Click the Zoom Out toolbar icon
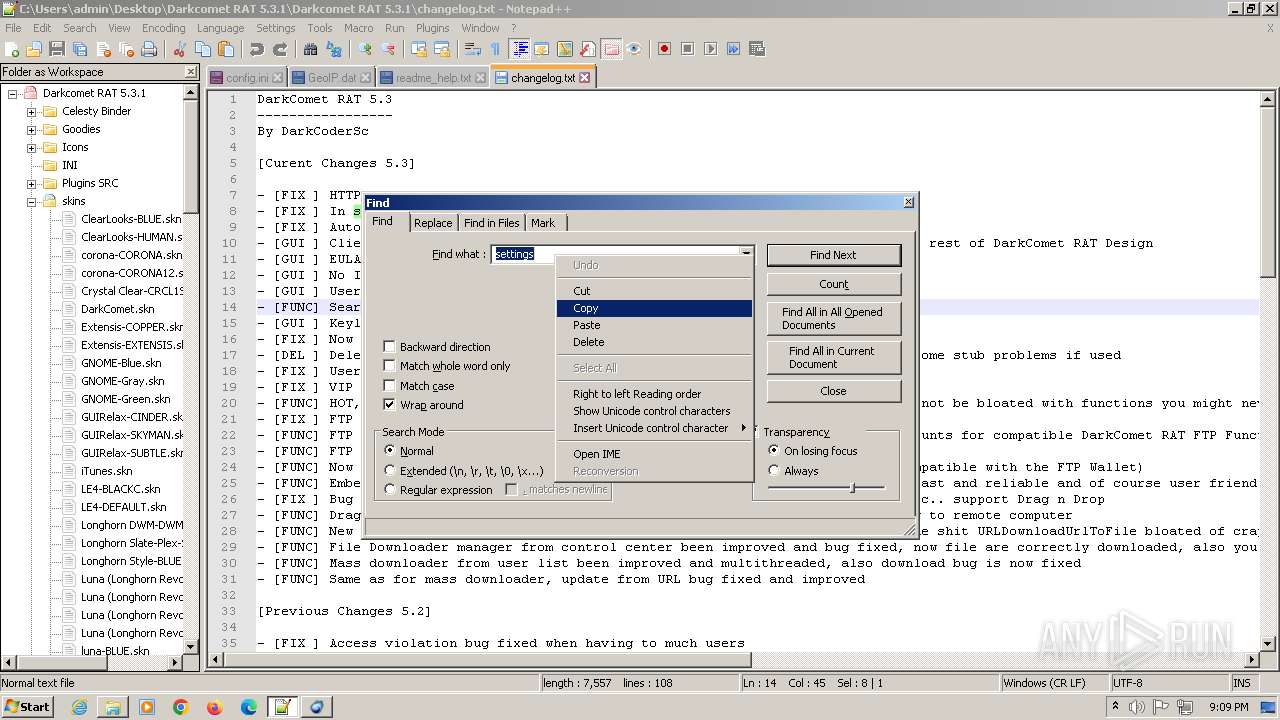Screen dimensions: 1280x720 388,49
